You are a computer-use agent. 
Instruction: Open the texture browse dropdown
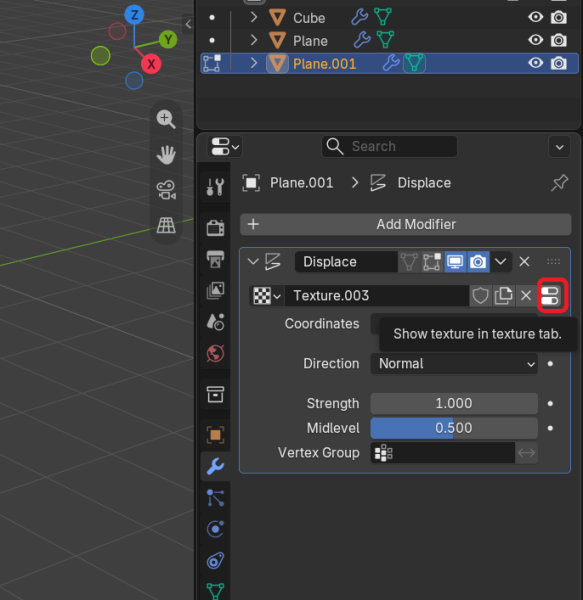tap(267, 296)
